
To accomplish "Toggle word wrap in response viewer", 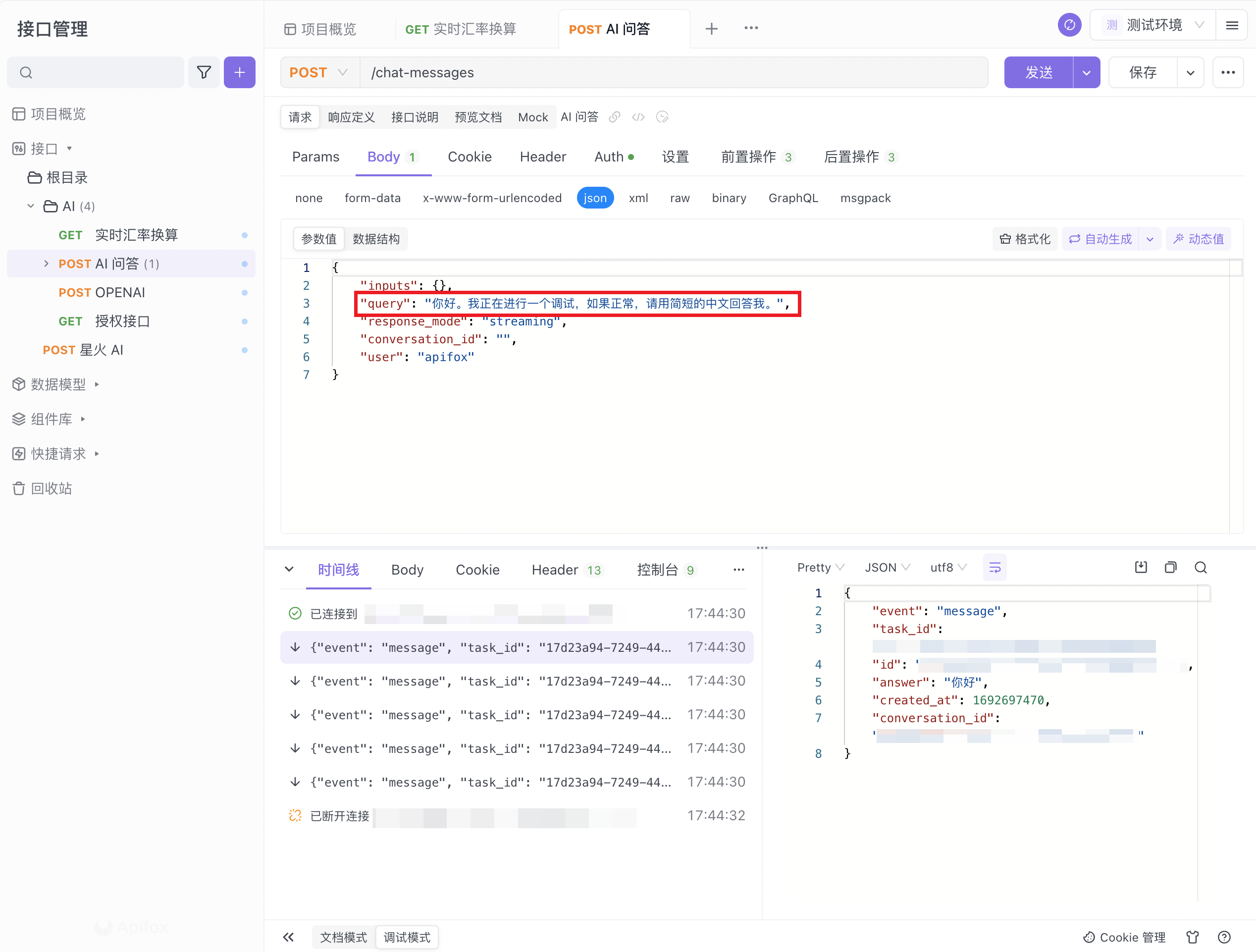I will pyautogui.click(x=994, y=568).
